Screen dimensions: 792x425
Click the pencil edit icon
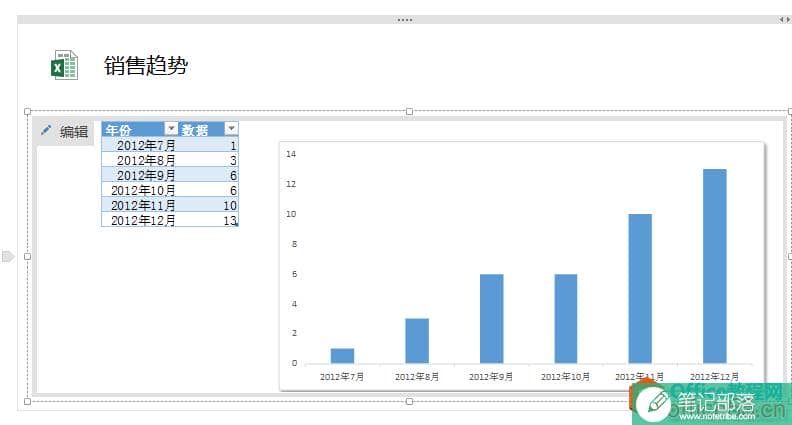tap(46, 130)
